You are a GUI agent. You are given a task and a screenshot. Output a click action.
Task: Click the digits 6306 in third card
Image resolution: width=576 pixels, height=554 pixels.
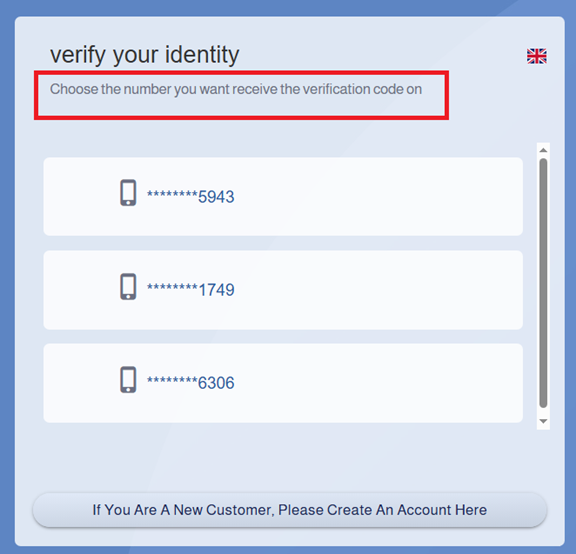(216, 383)
